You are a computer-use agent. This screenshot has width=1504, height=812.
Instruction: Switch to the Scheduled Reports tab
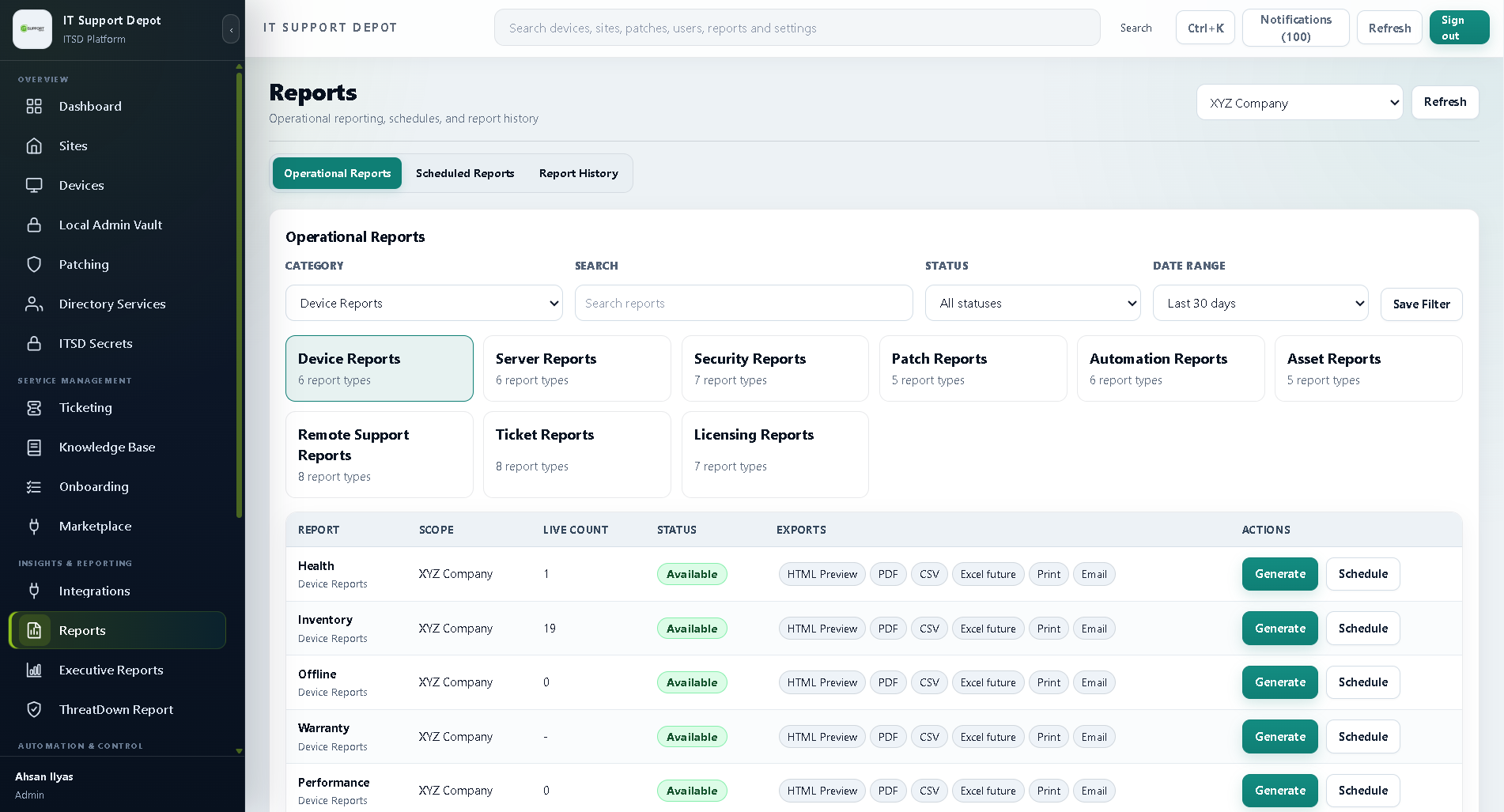click(x=465, y=173)
